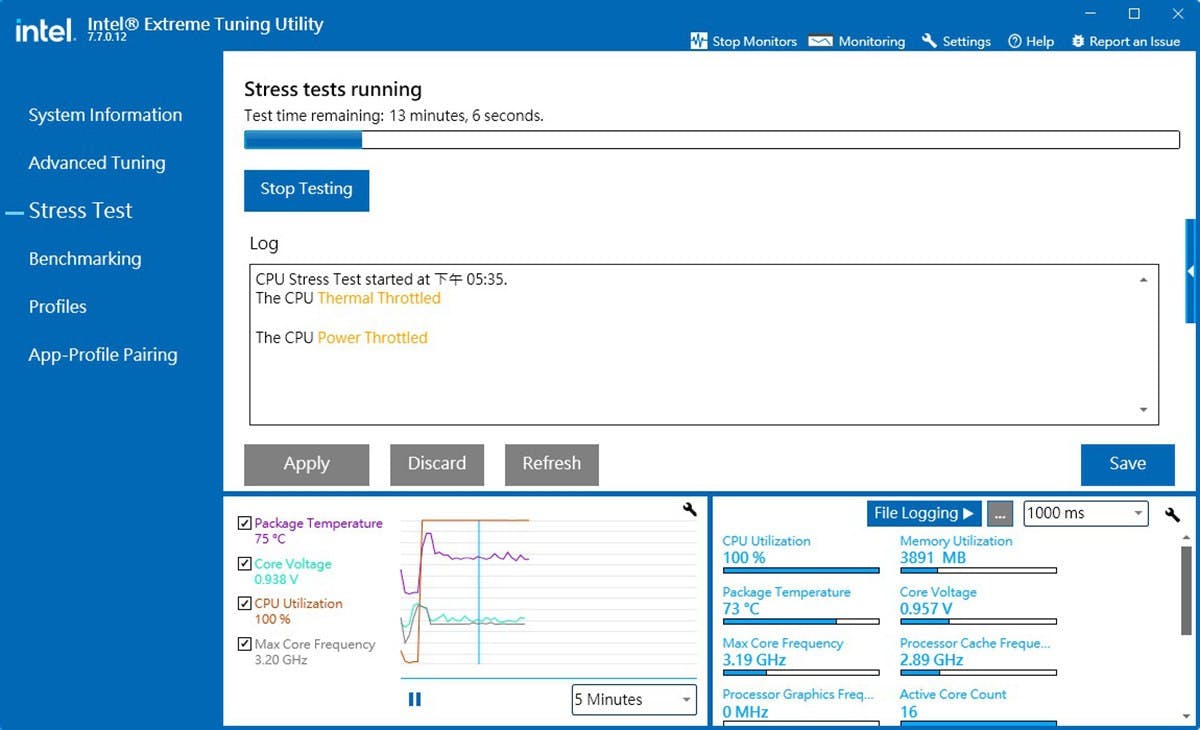Click the Active Core Count 16 value
Screen dimensions: 1200x730
pos(908,712)
